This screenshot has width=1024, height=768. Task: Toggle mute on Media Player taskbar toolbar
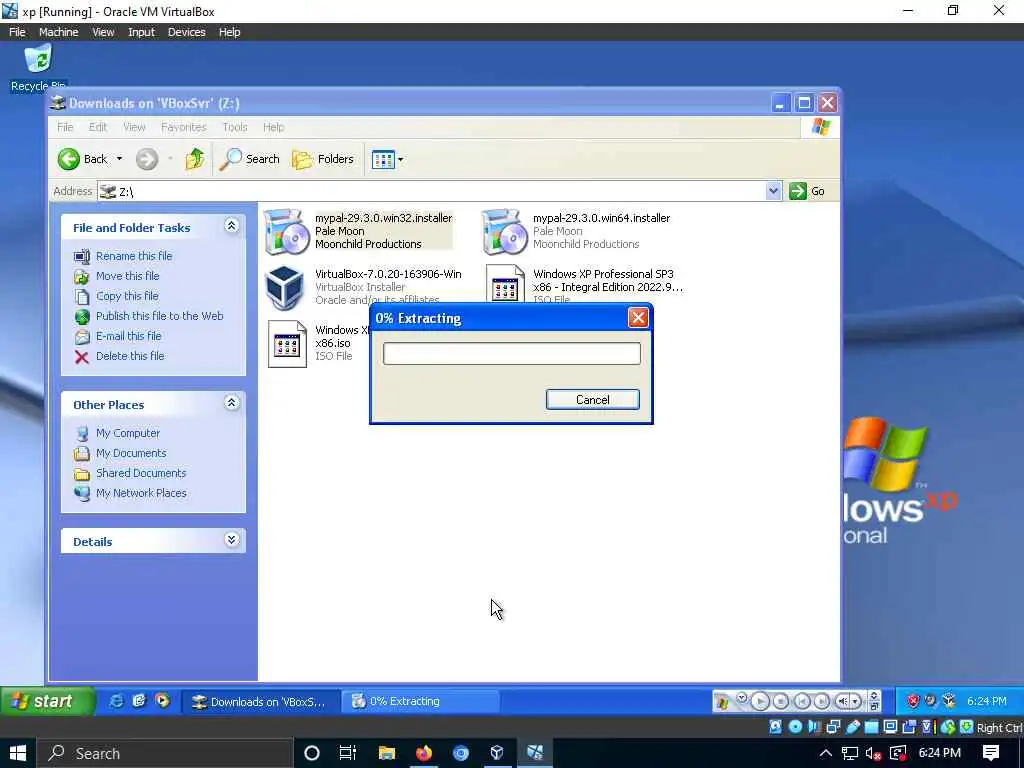tap(843, 701)
